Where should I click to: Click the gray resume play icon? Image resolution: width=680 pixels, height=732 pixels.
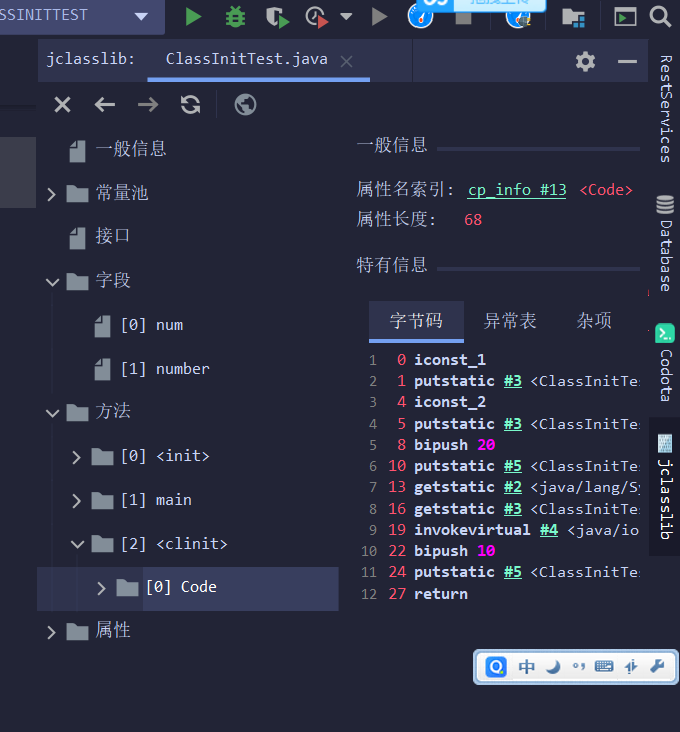pyautogui.click(x=379, y=17)
